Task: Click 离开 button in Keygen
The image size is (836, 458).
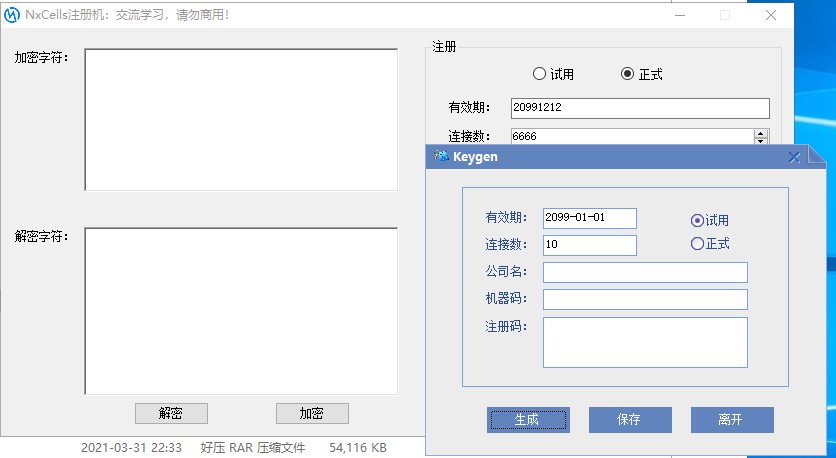Action: coord(732,420)
